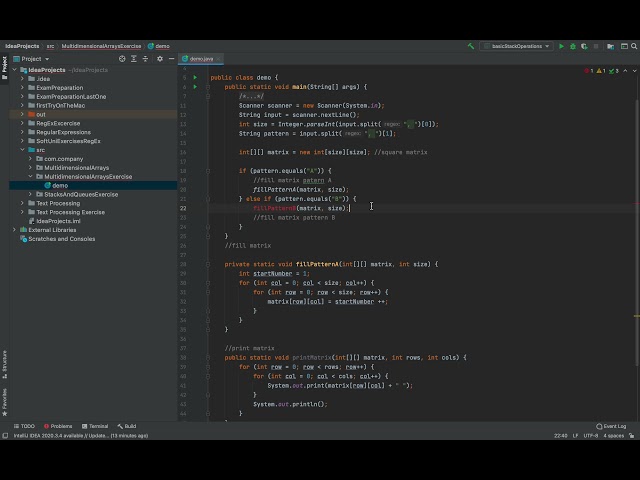The height and width of the screenshot is (480, 640).
Task: Open the Structure side tool tab
Action: 4,364
